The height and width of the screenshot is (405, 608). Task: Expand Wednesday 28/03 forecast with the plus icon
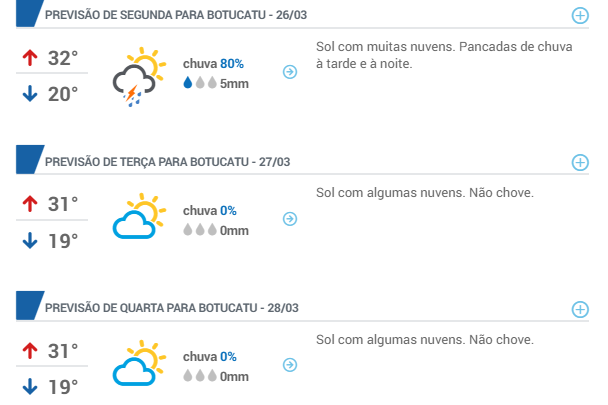[x=580, y=309]
